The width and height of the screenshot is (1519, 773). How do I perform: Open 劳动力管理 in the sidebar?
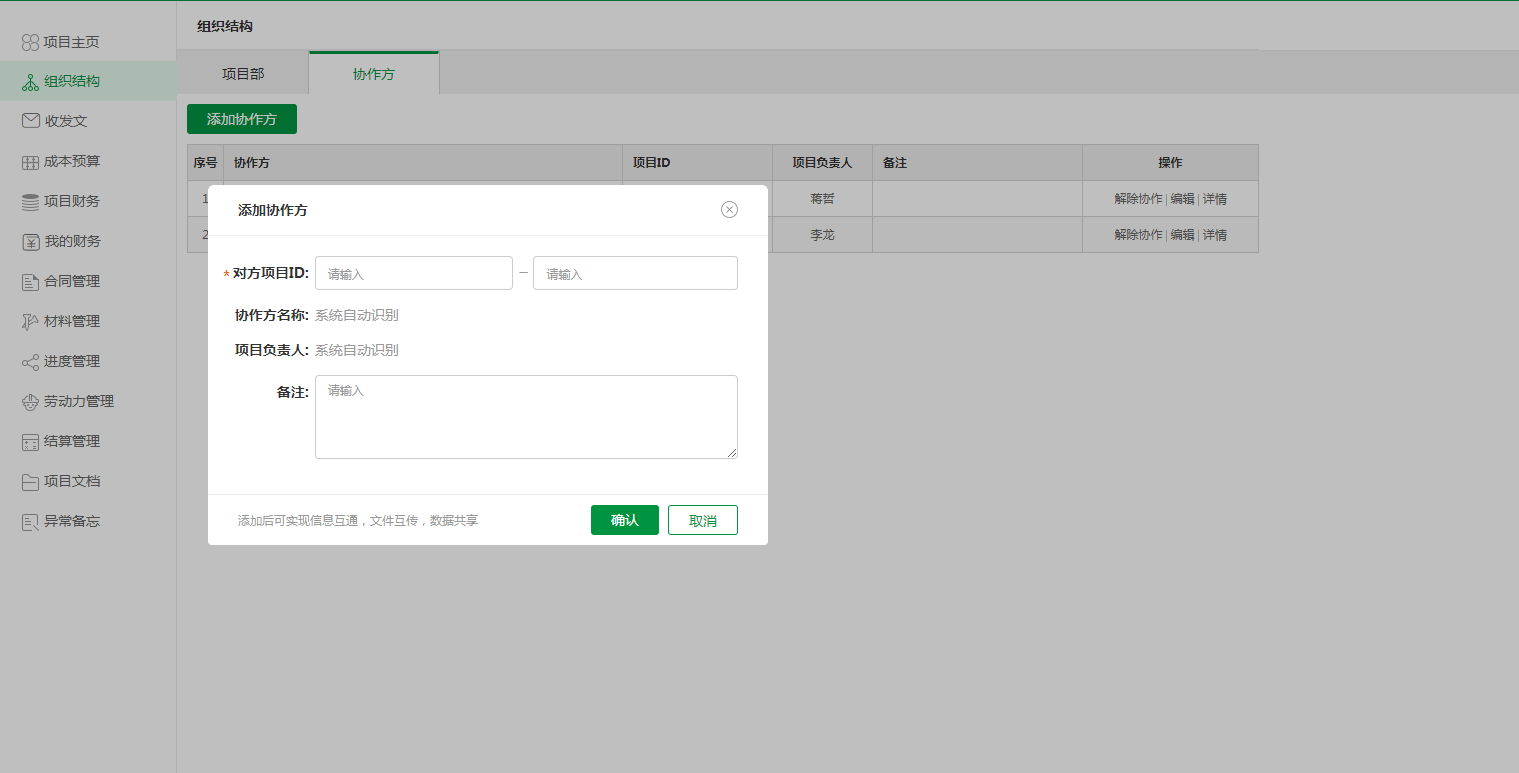[88, 401]
